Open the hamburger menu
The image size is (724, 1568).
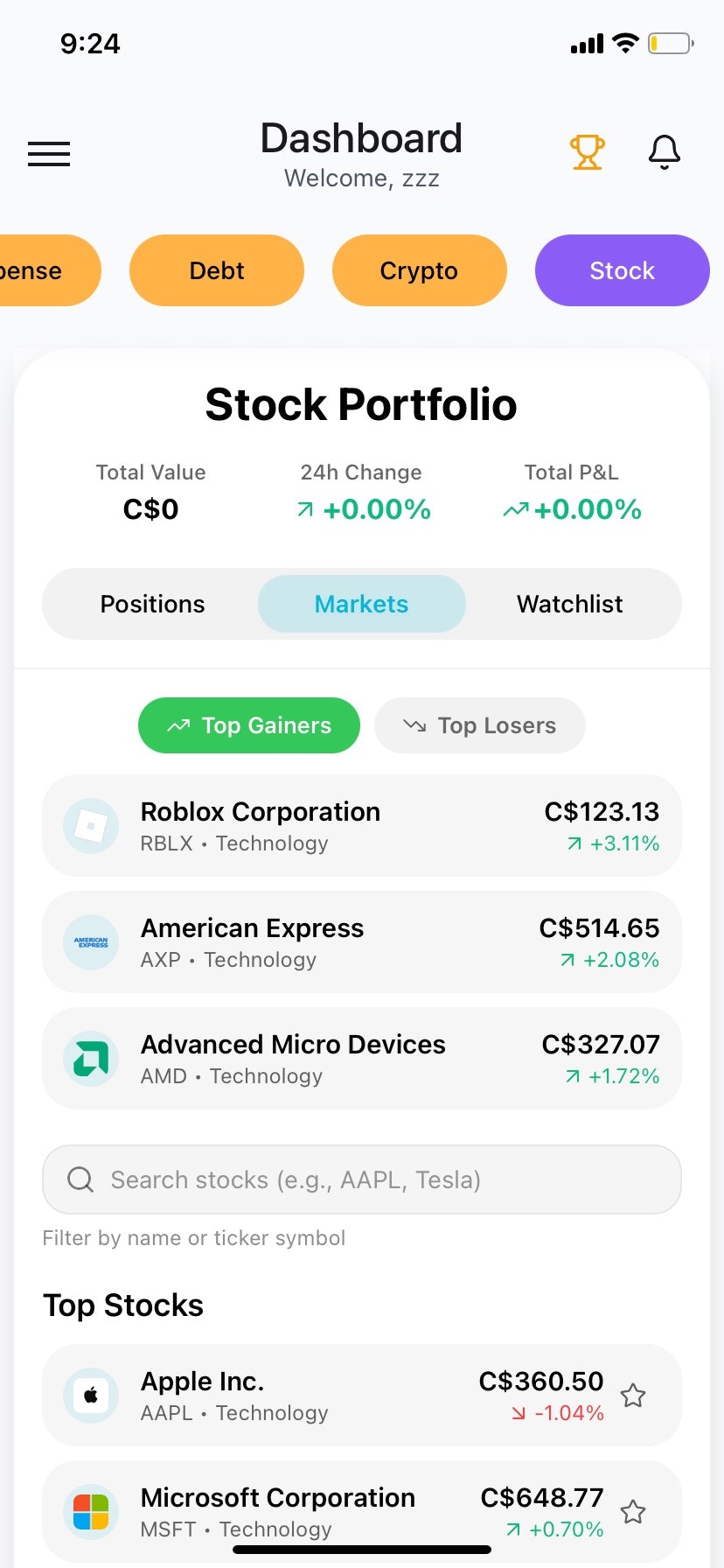click(49, 154)
